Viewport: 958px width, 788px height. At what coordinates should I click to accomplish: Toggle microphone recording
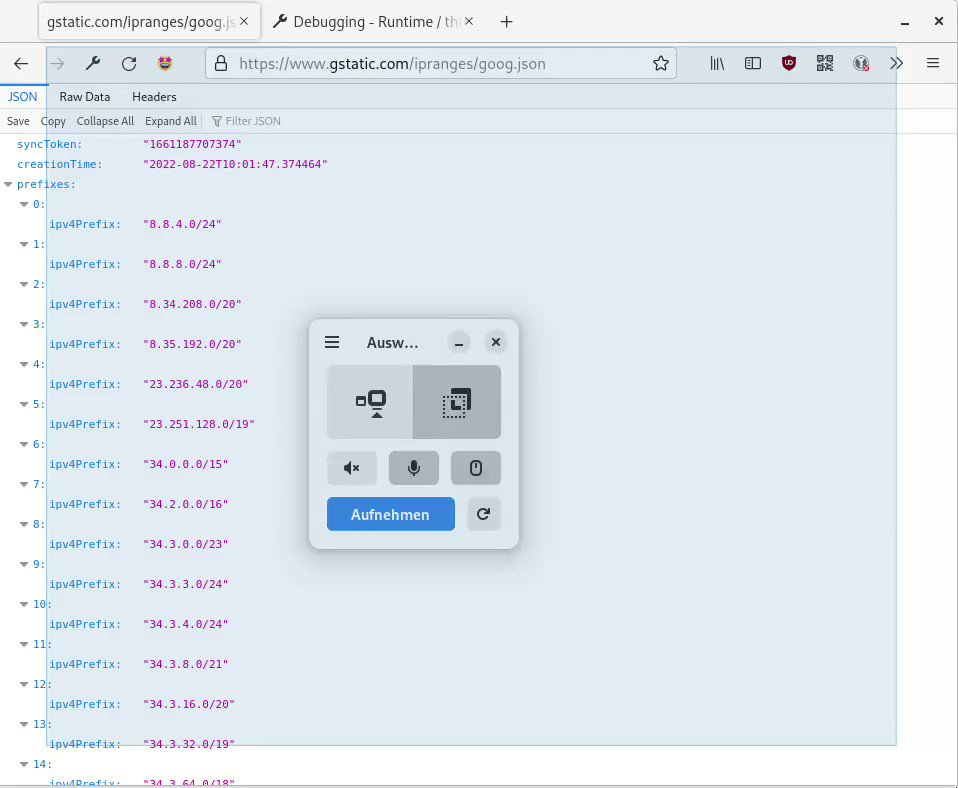click(x=414, y=468)
